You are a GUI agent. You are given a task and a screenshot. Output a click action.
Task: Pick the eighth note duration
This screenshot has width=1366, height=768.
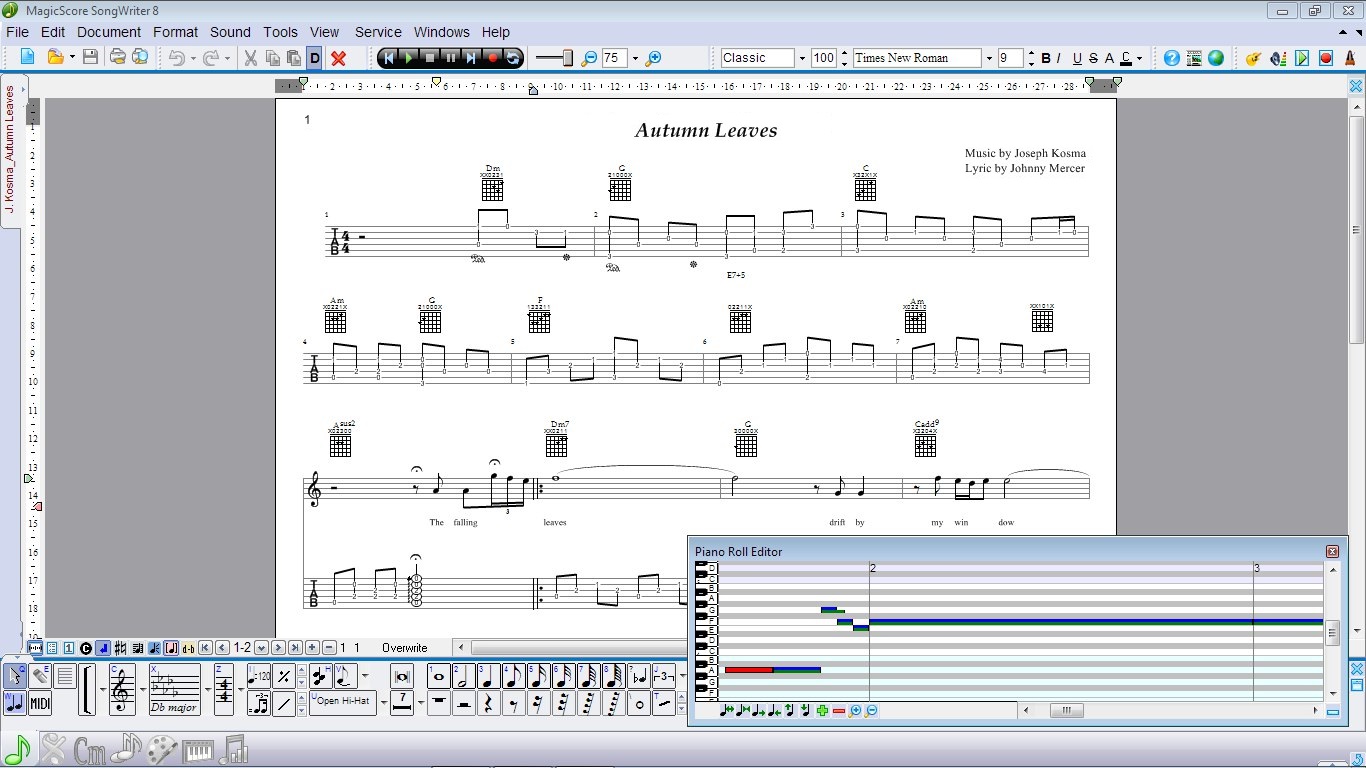click(513, 676)
